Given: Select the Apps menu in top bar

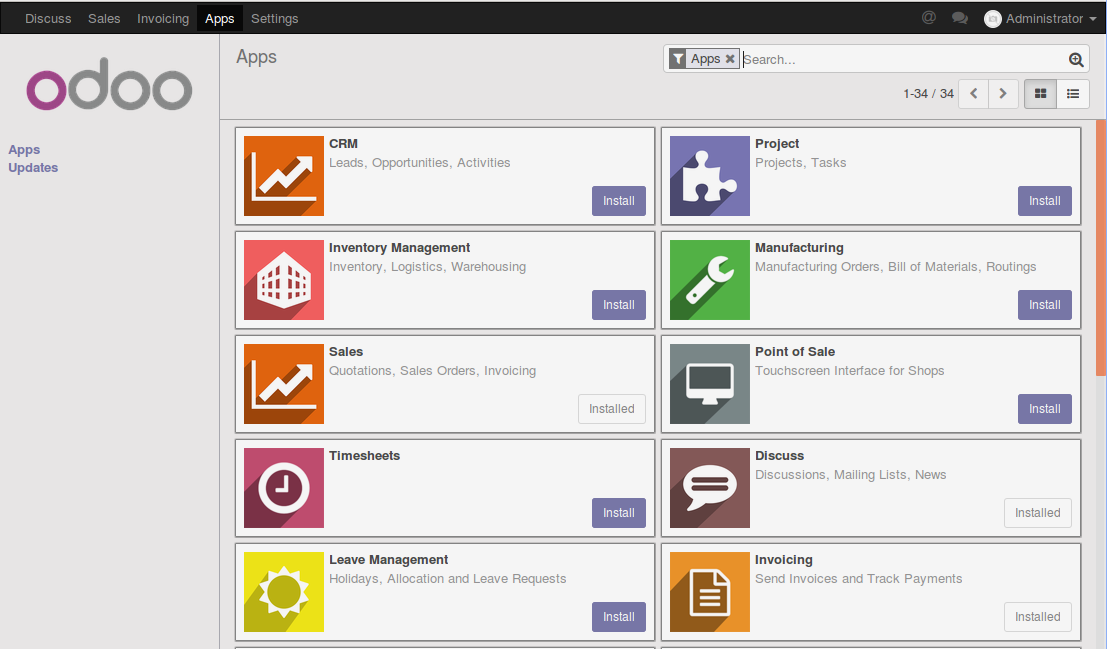Looking at the screenshot, I should coord(220,18).
